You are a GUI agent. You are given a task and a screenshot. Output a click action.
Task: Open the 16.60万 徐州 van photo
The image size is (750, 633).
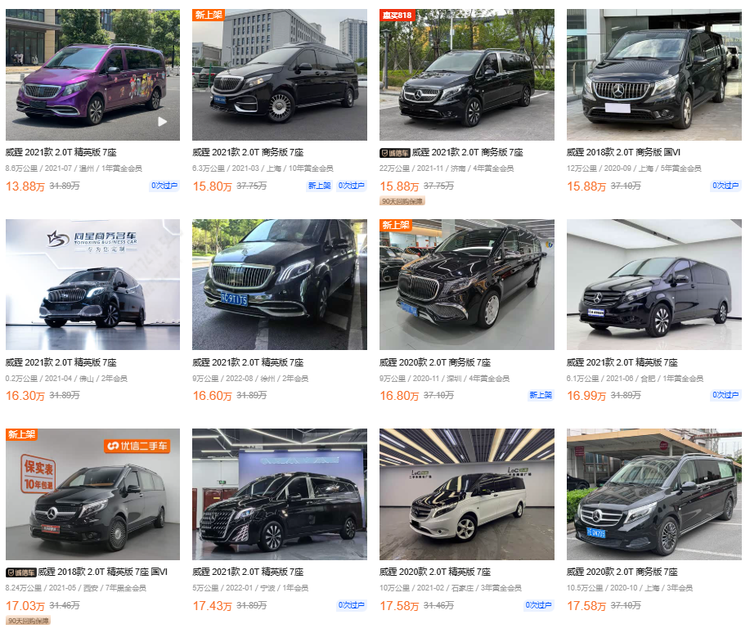[x=279, y=284]
